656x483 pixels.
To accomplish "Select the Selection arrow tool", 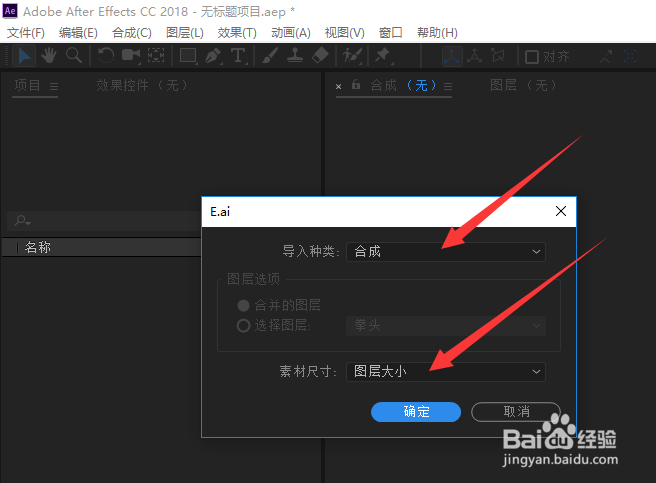I will [x=24, y=56].
